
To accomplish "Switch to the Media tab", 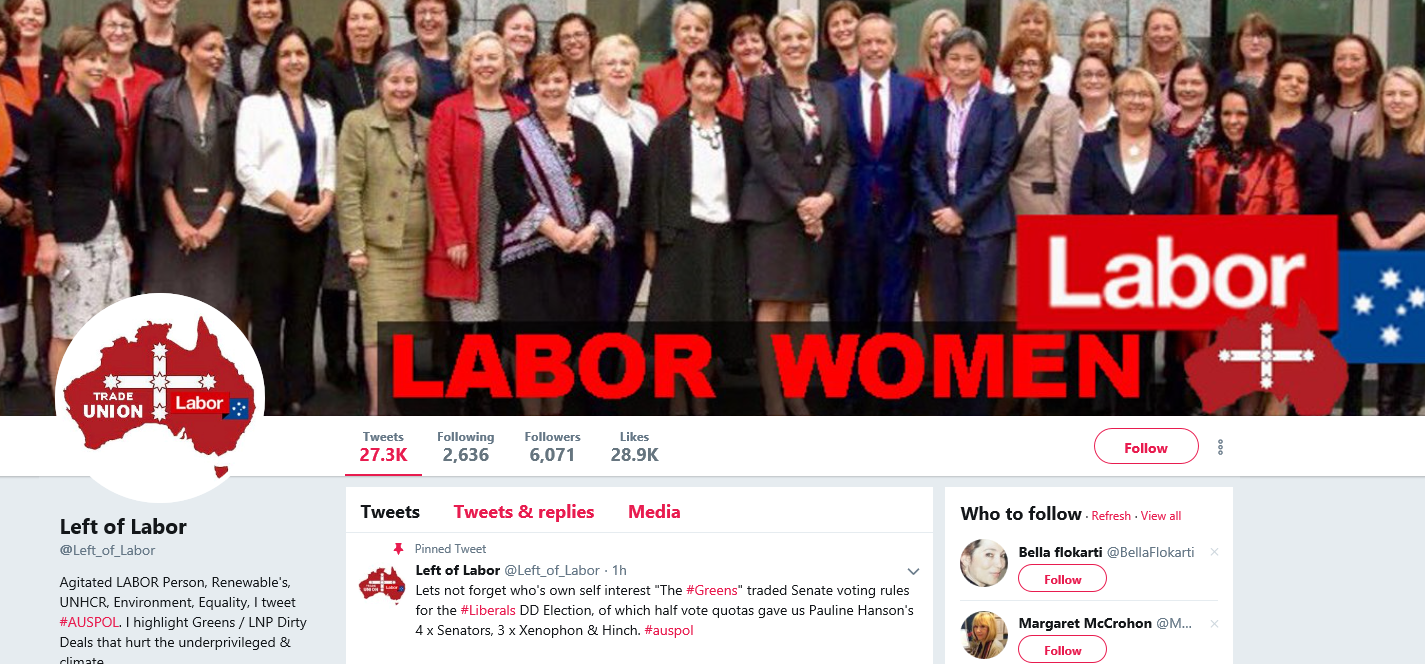I will pos(654,512).
